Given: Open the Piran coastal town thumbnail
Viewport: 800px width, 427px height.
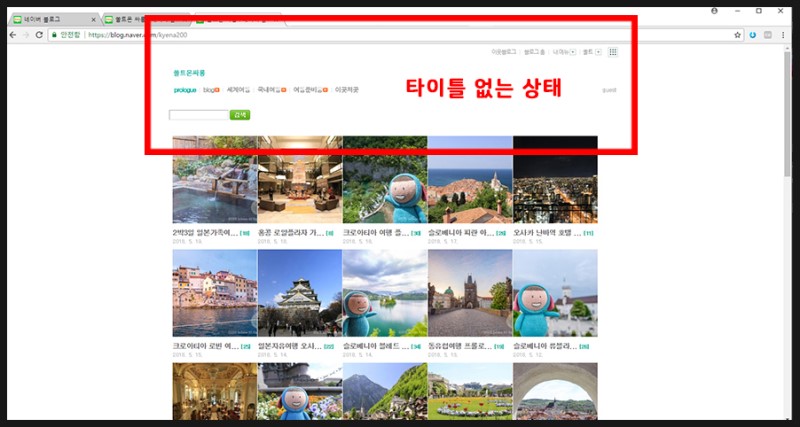Looking at the screenshot, I should click(x=470, y=180).
